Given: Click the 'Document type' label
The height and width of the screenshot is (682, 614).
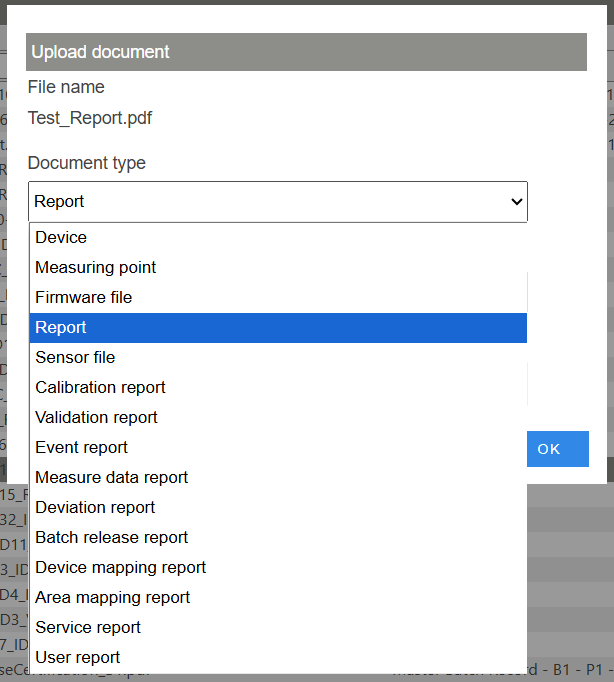Looking at the screenshot, I should pyautogui.click(x=87, y=163).
